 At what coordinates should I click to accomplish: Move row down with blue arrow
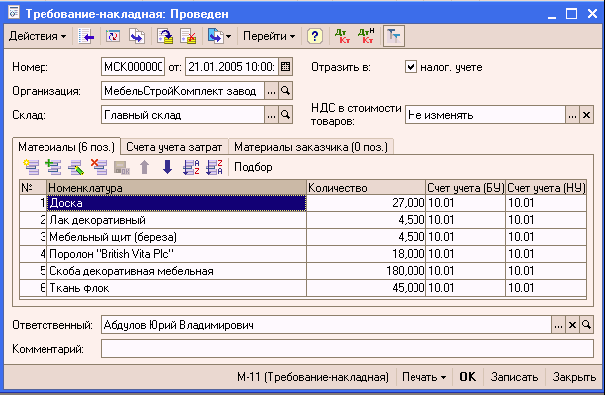167,167
